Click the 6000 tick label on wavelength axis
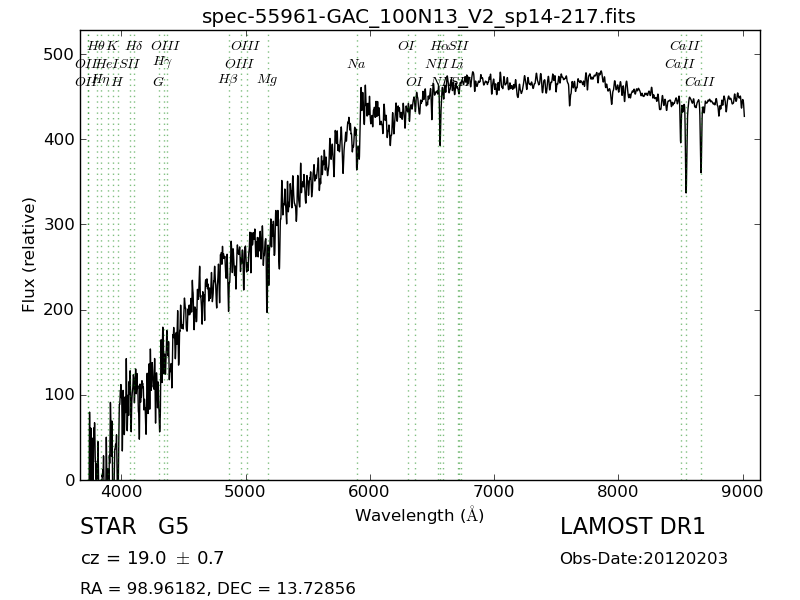The image size is (800, 600). coord(370,492)
